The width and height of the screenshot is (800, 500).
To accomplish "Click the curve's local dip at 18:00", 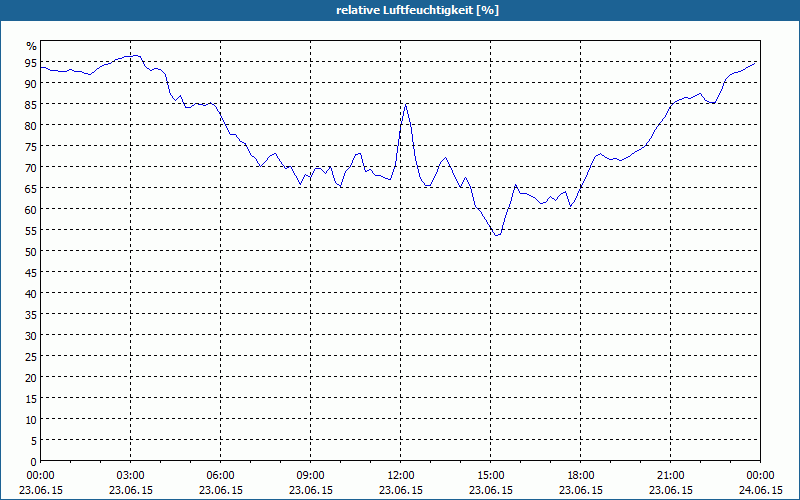I will pyautogui.click(x=571, y=206).
